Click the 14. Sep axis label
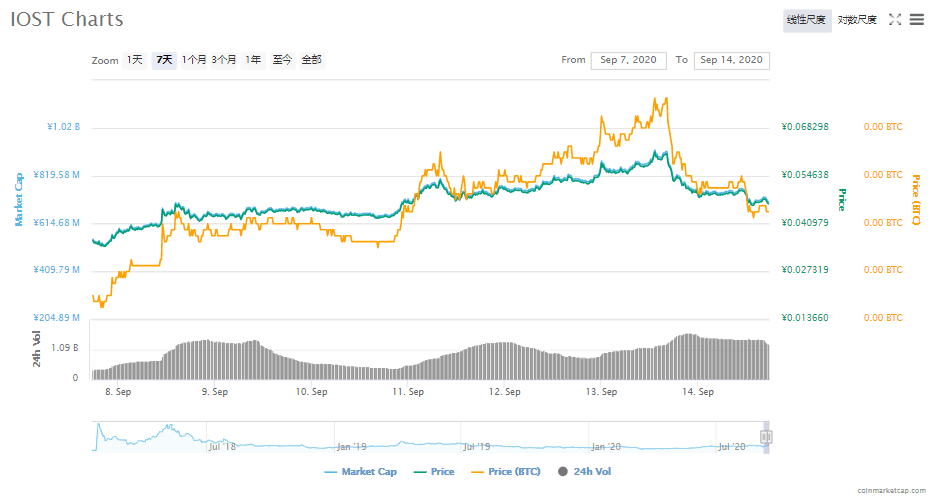Screen dimensions: 933x497 698,392
